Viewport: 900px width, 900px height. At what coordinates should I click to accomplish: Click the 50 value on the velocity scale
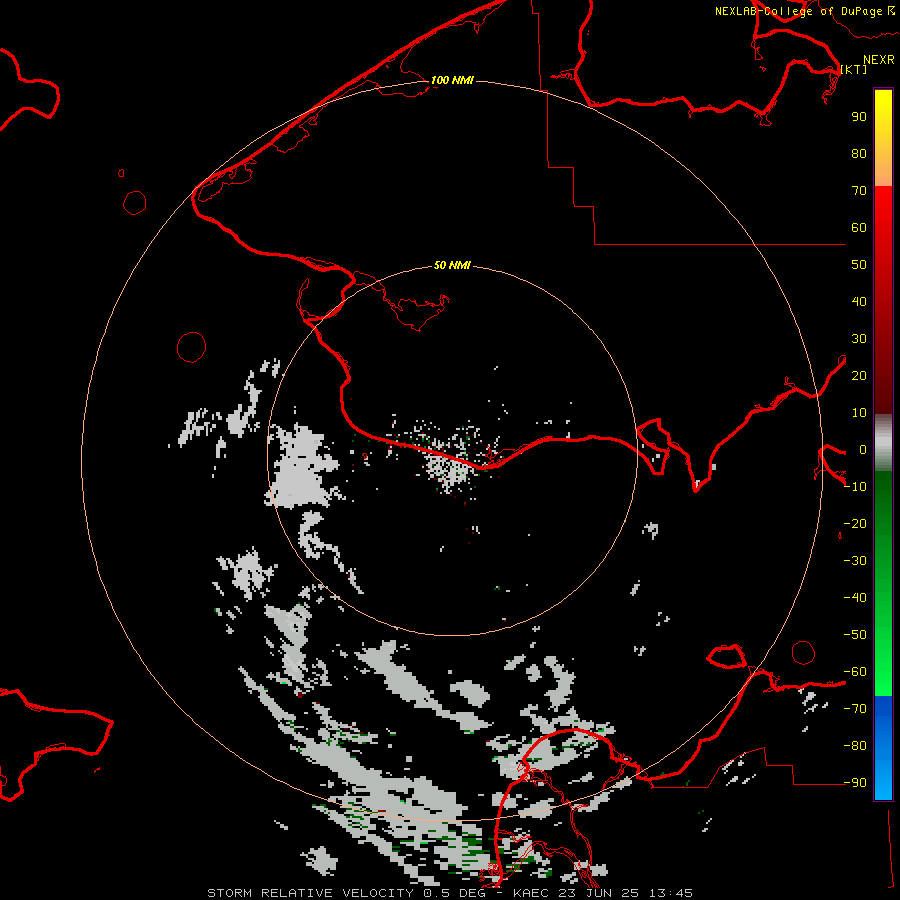tap(859, 265)
